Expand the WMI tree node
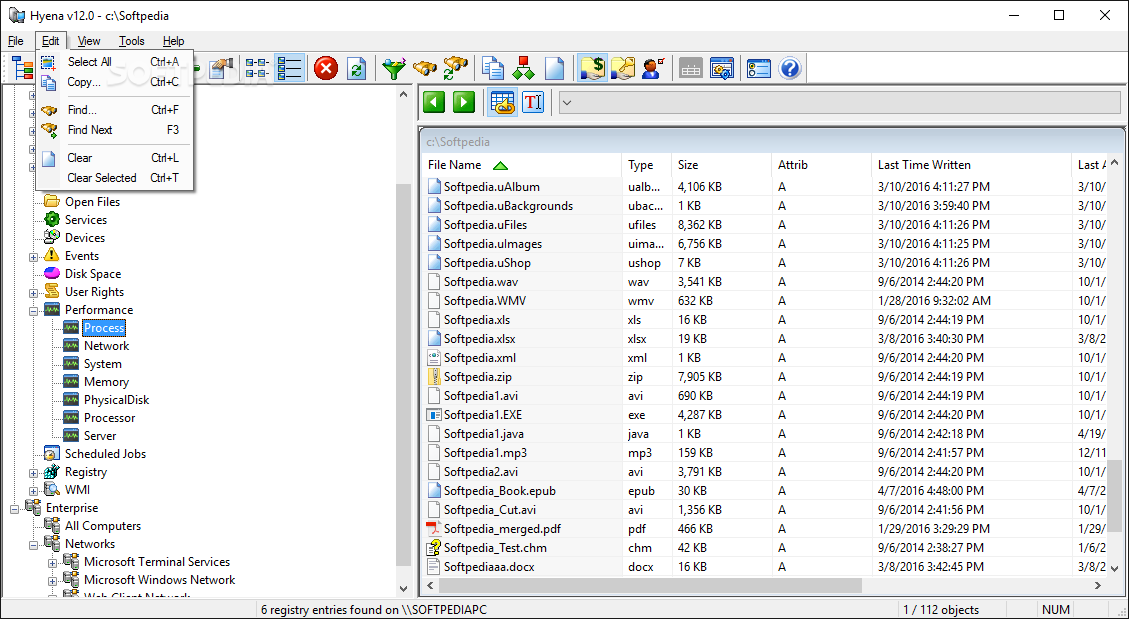This screenshot has height=619, width=1129. tap(33, 491)
